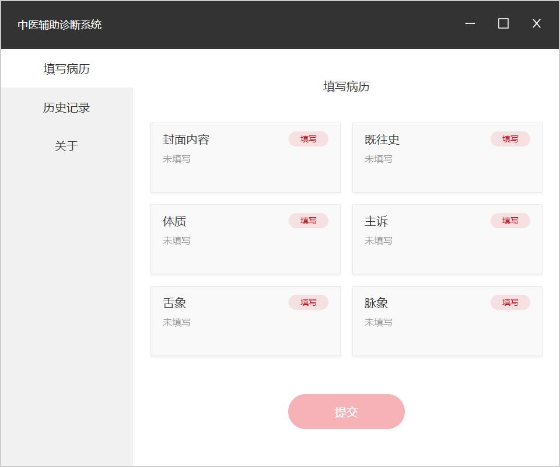Click 填写 button on 主诉 card
Viewport: 560px width, 467px height.
pyautogui.click(x=510, y=221)
